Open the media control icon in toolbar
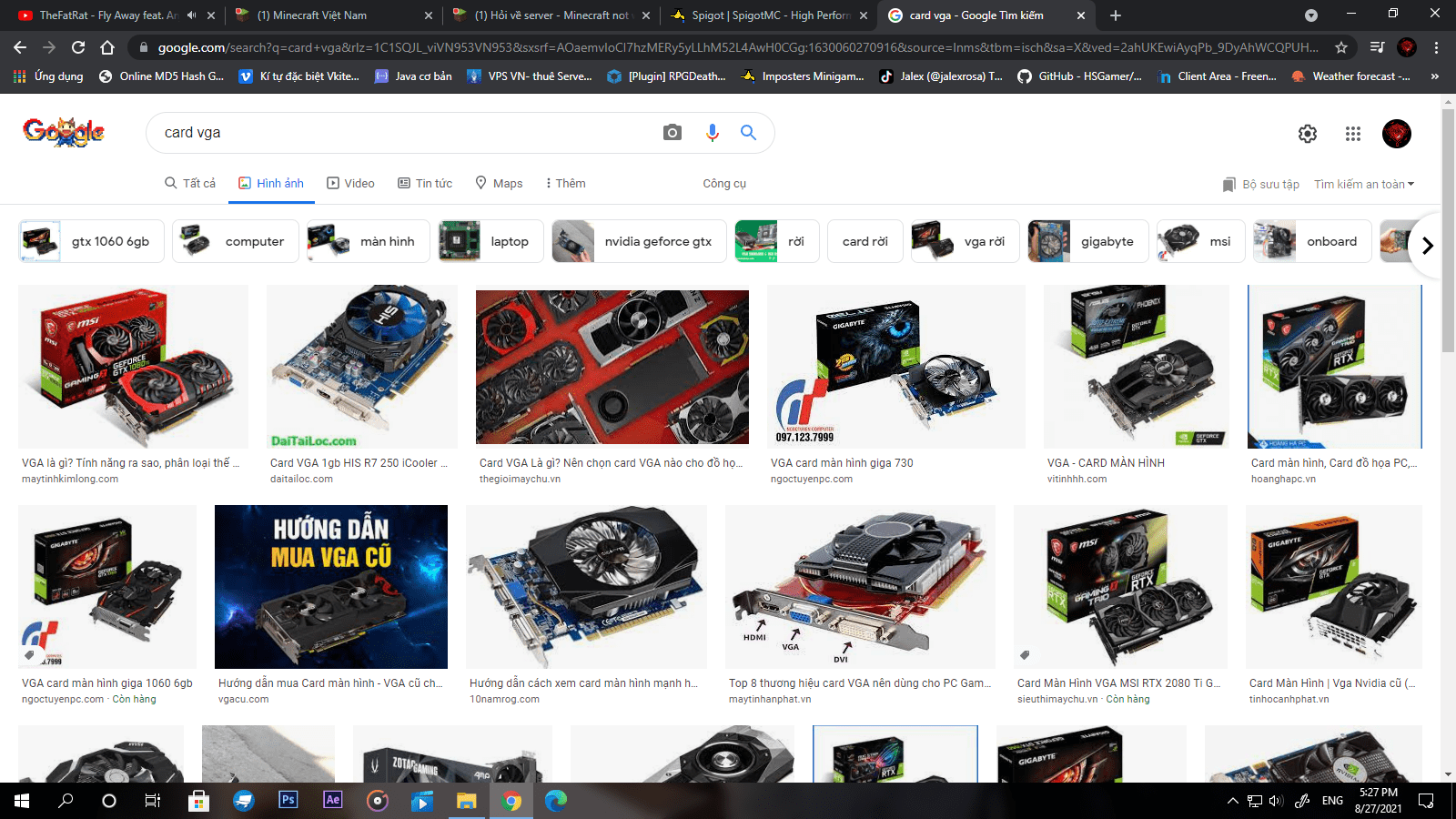This screenshot has width=1456, height=819. pyautogui.click(x=1378, y=47)
